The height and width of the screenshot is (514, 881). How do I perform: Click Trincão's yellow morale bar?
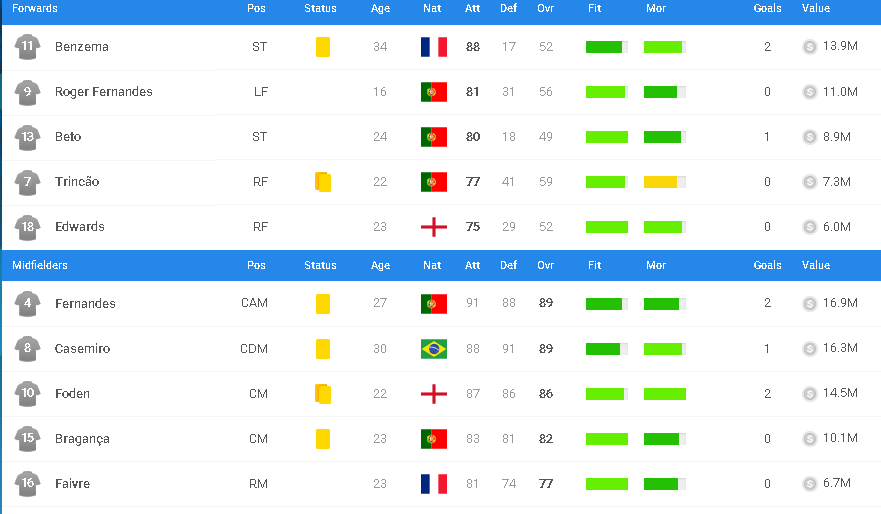click(665, 182)
